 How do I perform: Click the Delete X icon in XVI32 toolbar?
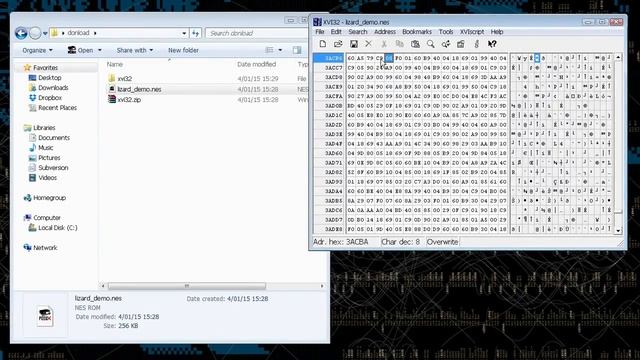369,44
